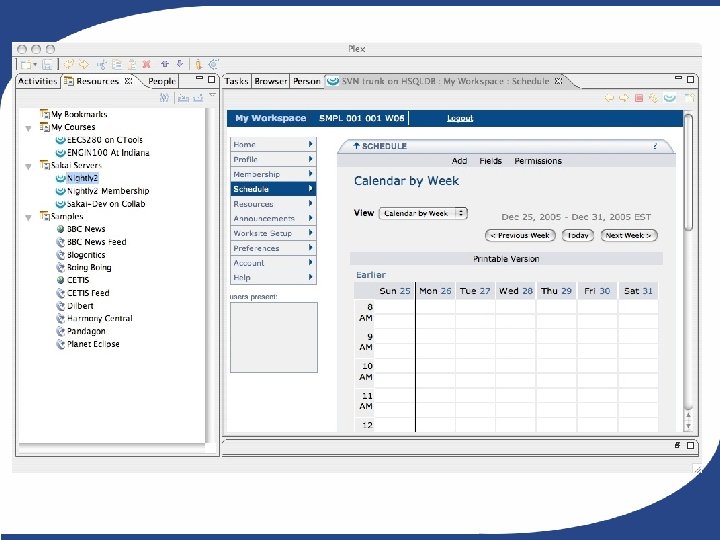The height and width of the screenshot is (540, 720).
Task: Minimize the Resources view panel
Action: (x=199, y=79)
